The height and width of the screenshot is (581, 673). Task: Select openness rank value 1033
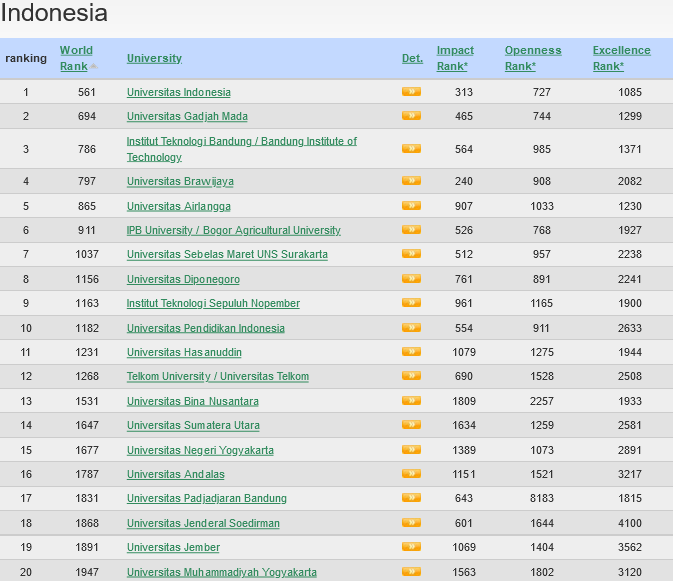pos(542,206)
